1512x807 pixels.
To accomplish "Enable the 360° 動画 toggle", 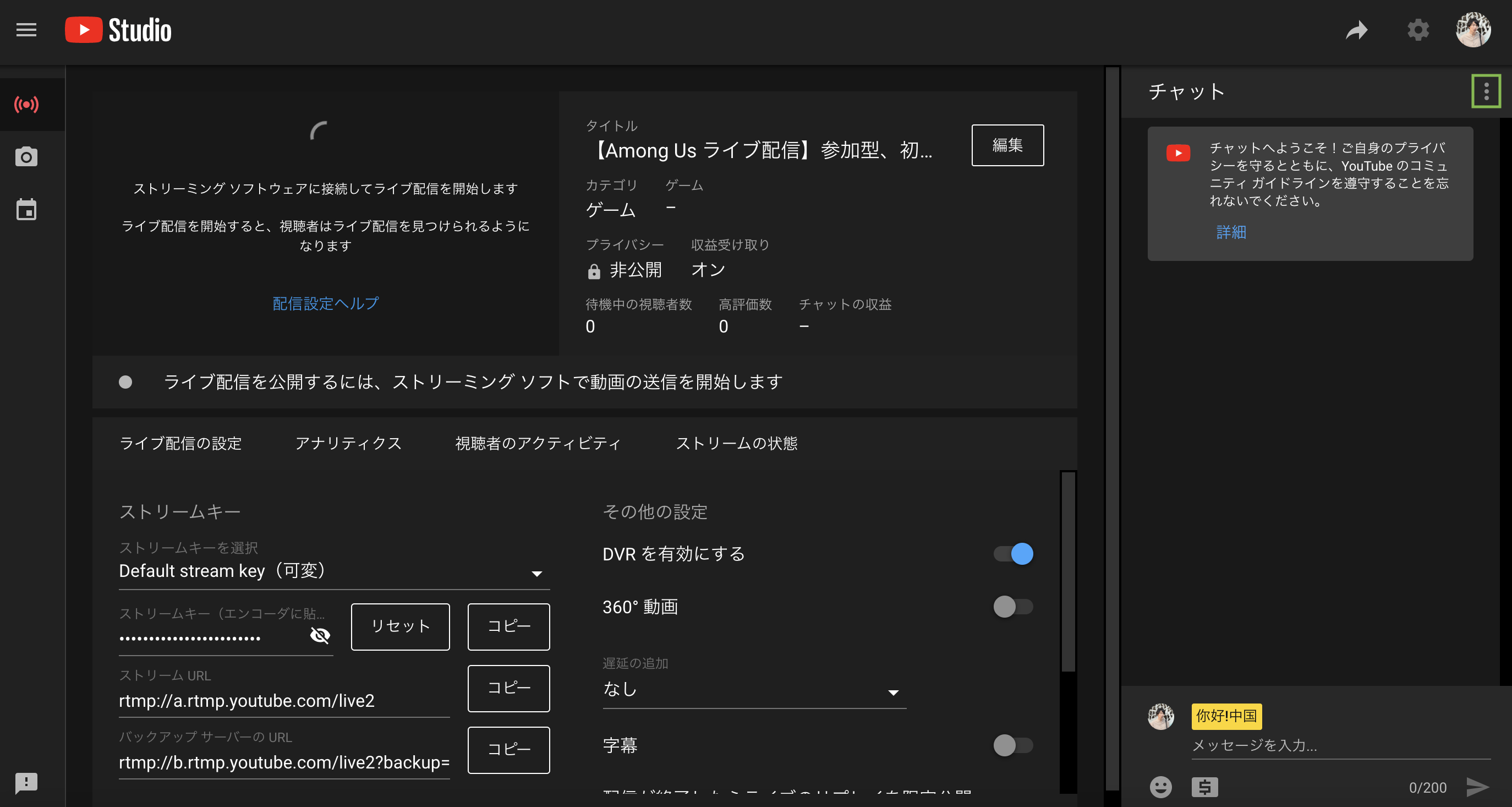I will (1013, 607).
